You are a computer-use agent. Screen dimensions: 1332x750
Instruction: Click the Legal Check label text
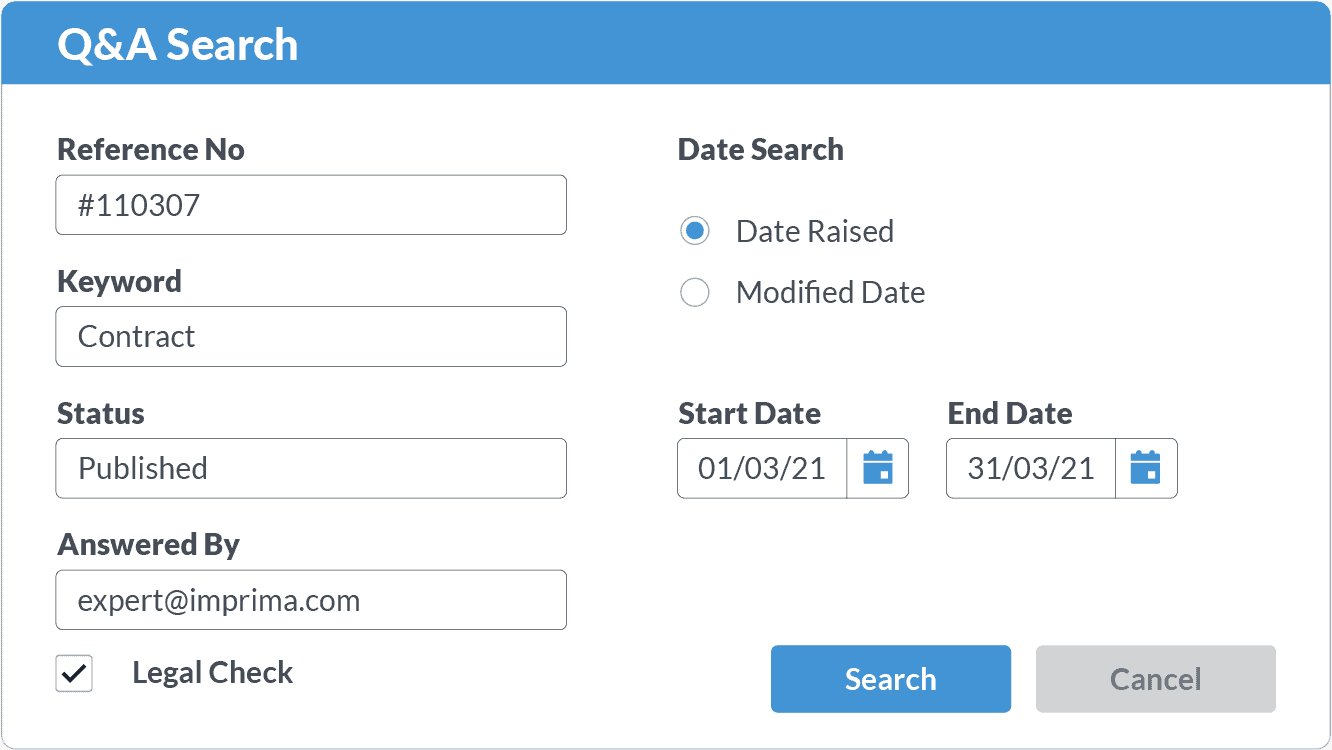tap(213, 673)
